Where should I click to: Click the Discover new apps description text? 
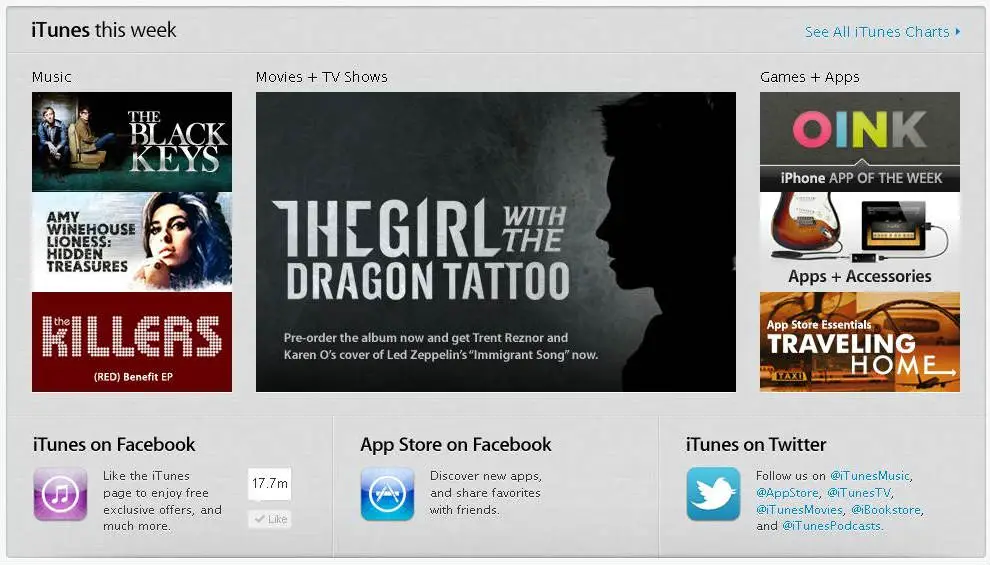(486, 492)
